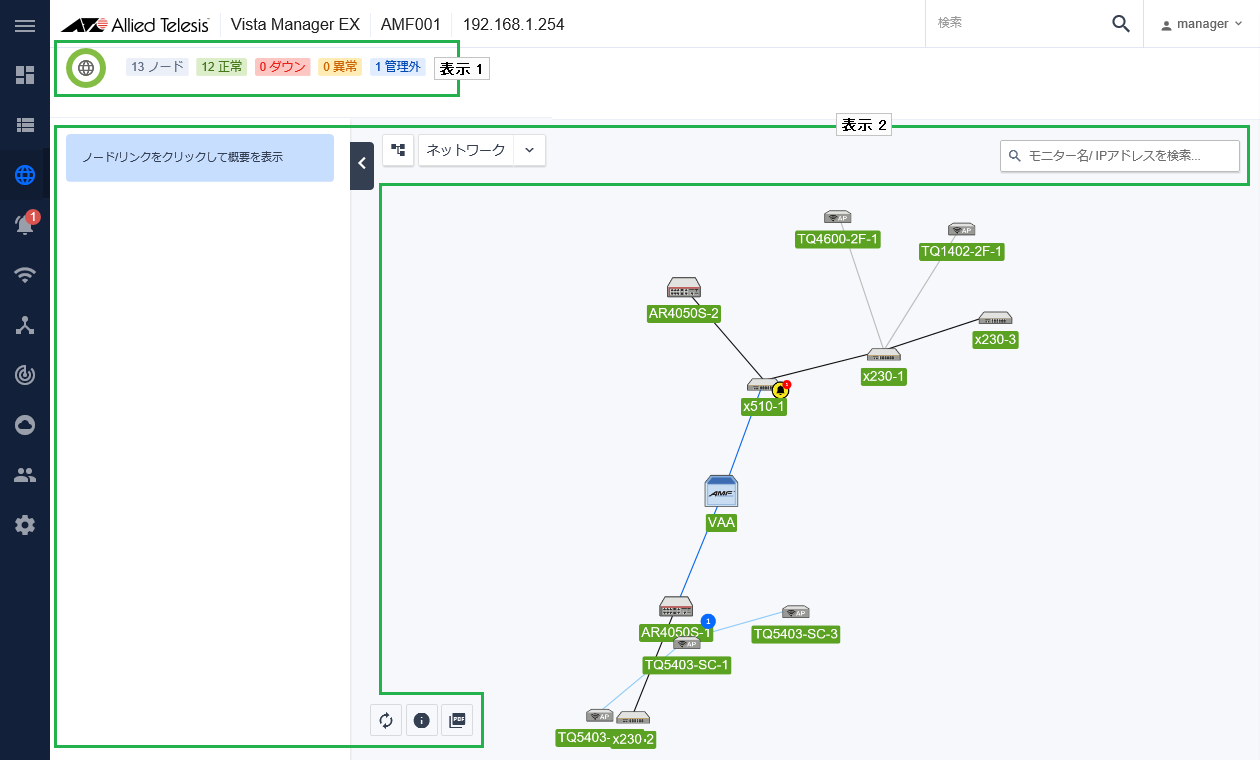Select the network map globe icon in sidebar
The image size is (1260, 760).
coord(25,176)
